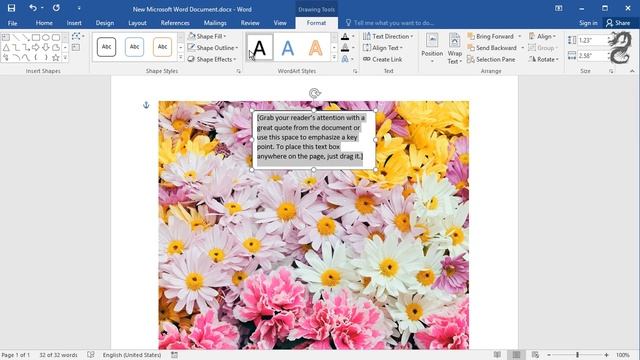Click the anchor icon beside the image
The height and width of the screenshot is (360, 640).
click(146, 105)
